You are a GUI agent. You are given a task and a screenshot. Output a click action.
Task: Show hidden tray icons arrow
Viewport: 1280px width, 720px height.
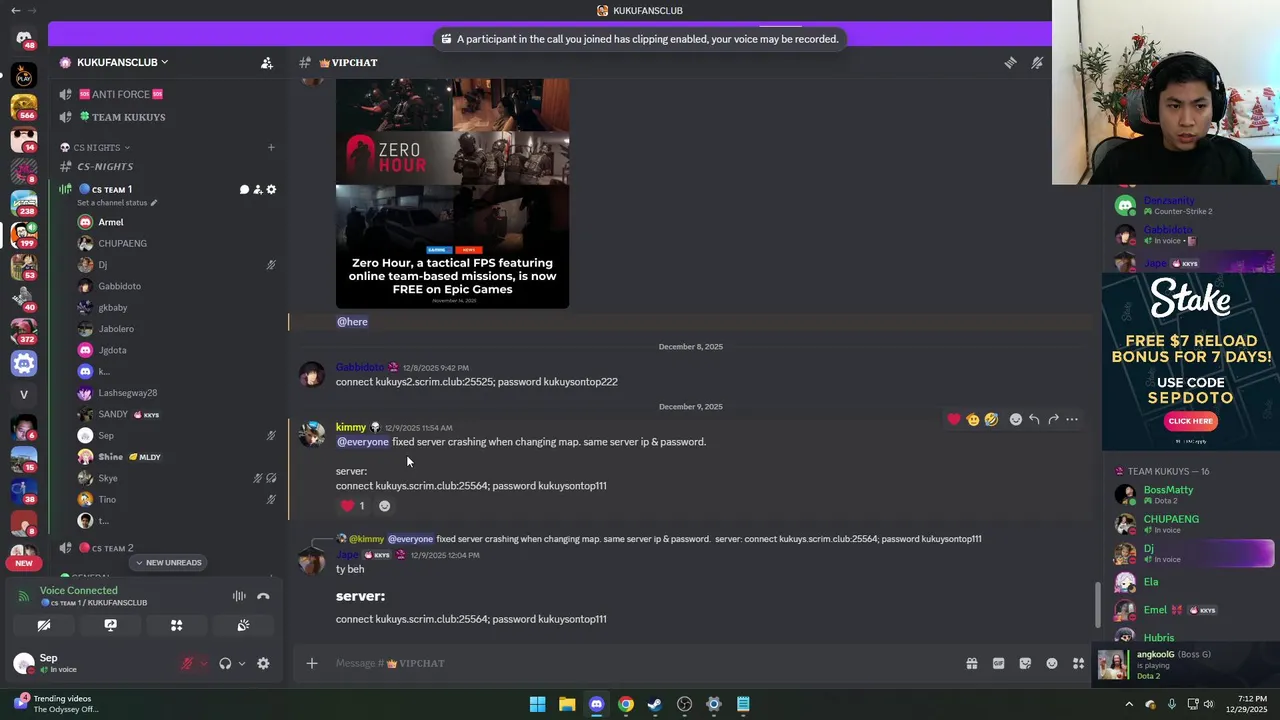coord(1129,704)
